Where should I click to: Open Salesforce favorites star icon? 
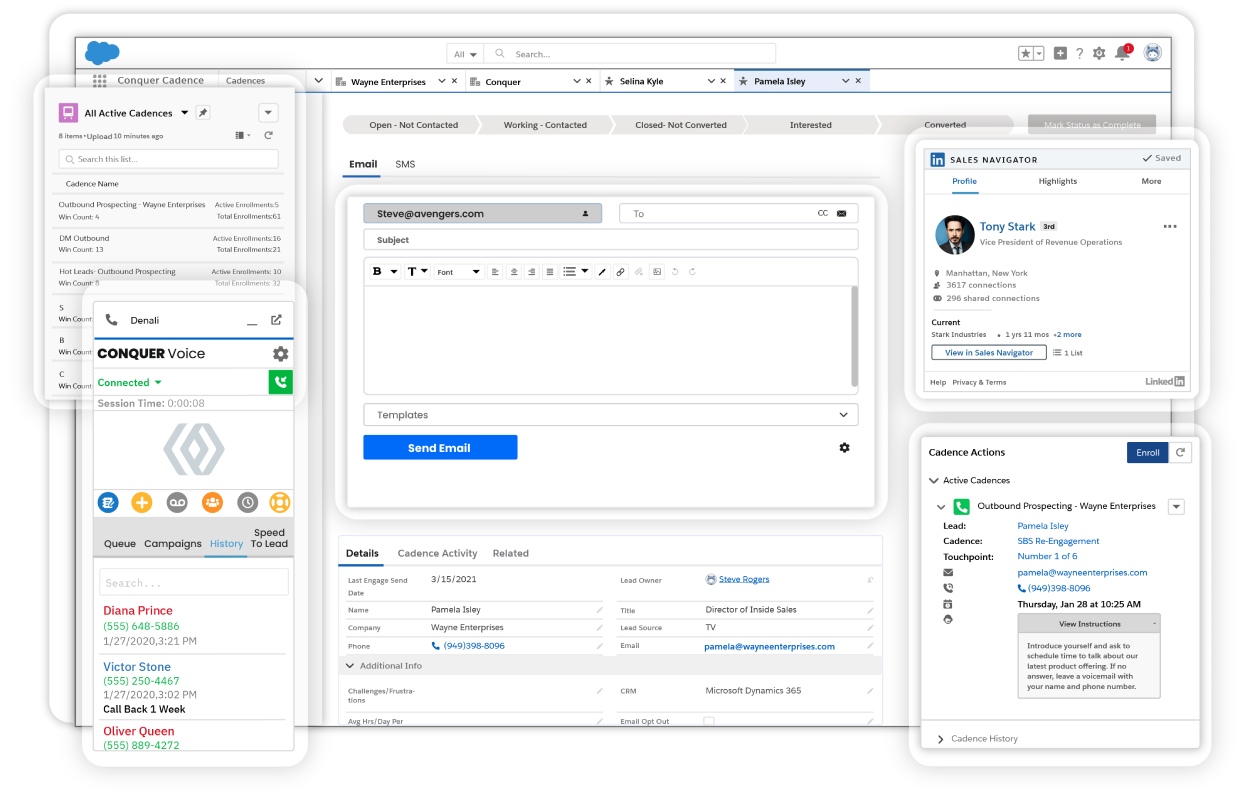click(x=1026, y=54)
